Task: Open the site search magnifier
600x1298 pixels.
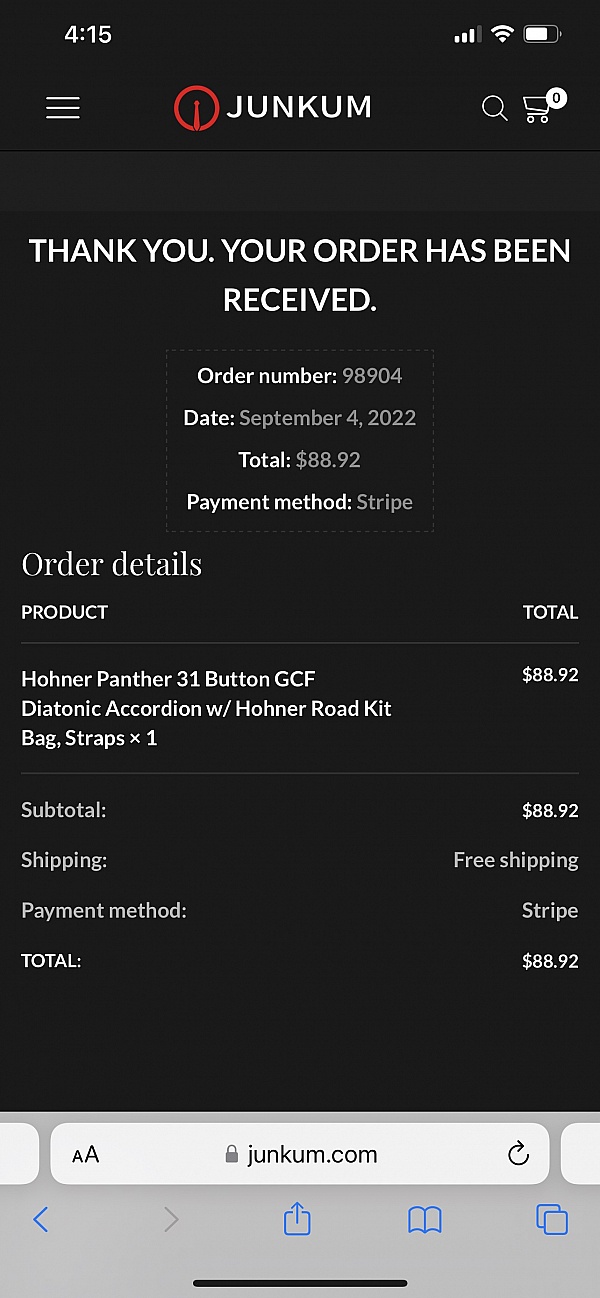Action: pyautogui.click(x=494, y=108)
